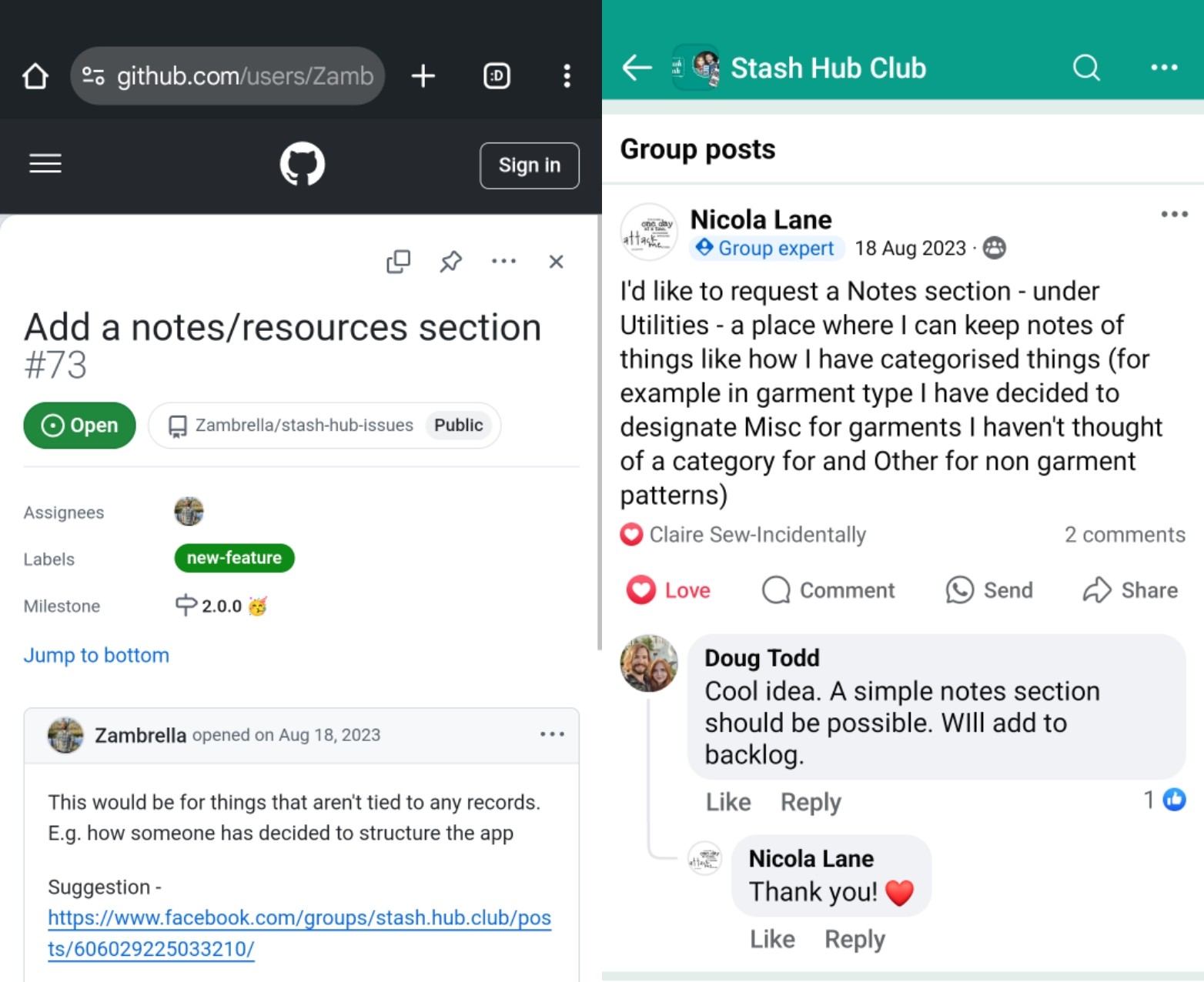Search within Stash Hub Club group
This screenshot has width=1204, height=982.
[x=1086, y=68]
